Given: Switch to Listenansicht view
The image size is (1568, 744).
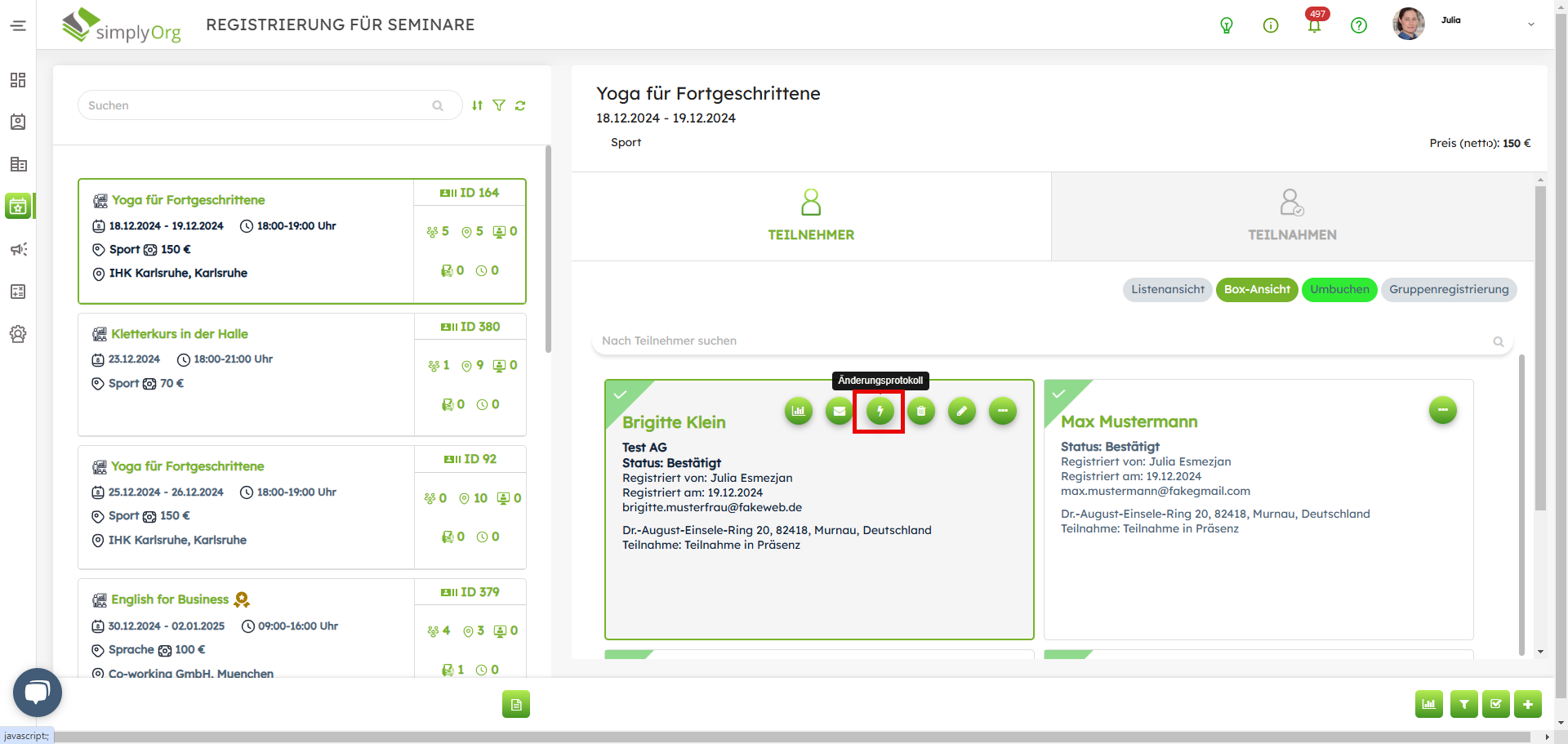Looking at the screenshot, I should pos(1167,290).
